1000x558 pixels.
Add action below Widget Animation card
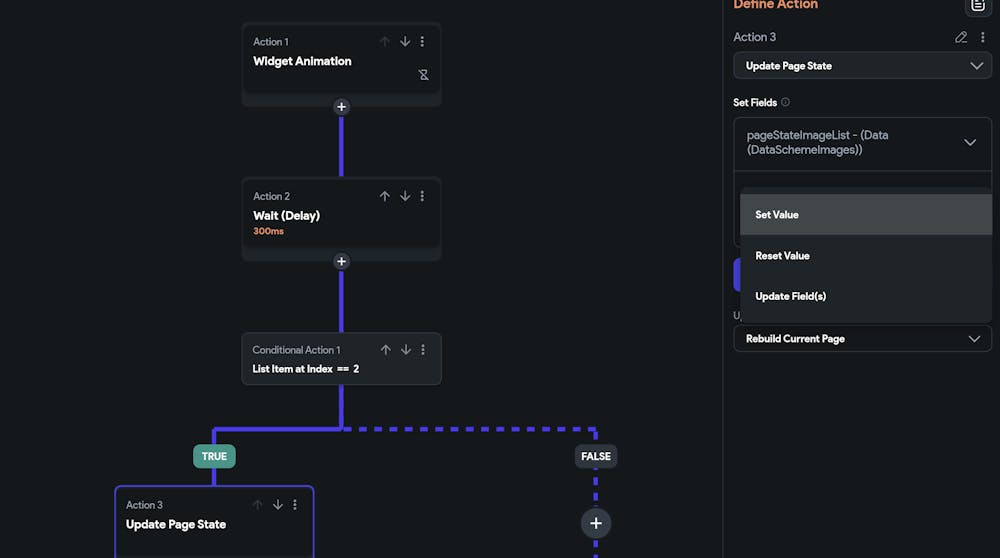pyautogui.click(x=341, y=107)
